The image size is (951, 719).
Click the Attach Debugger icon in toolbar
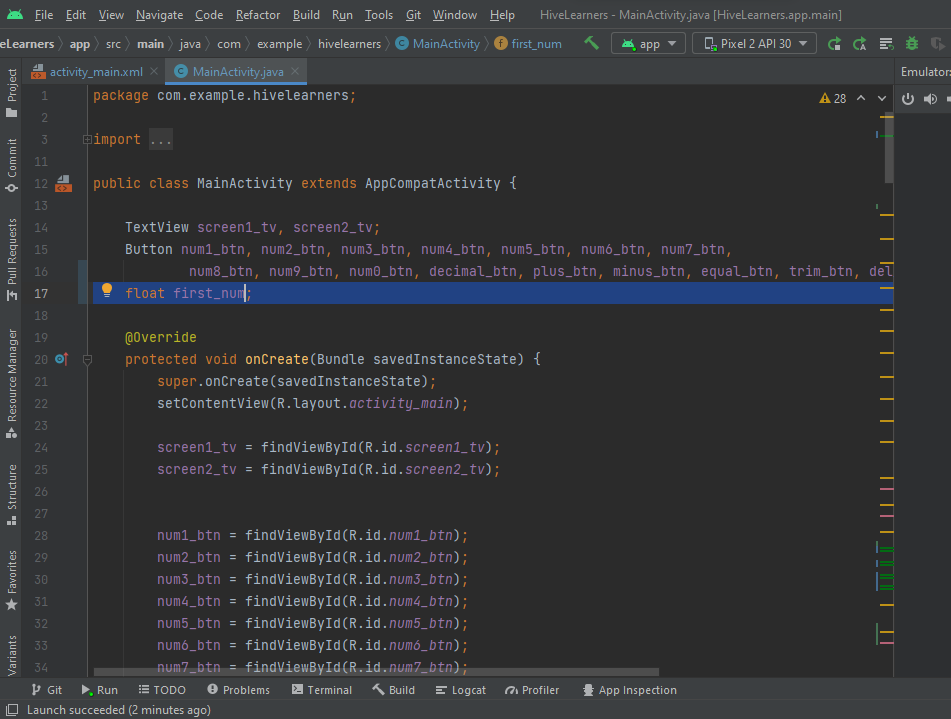point(937,44)
